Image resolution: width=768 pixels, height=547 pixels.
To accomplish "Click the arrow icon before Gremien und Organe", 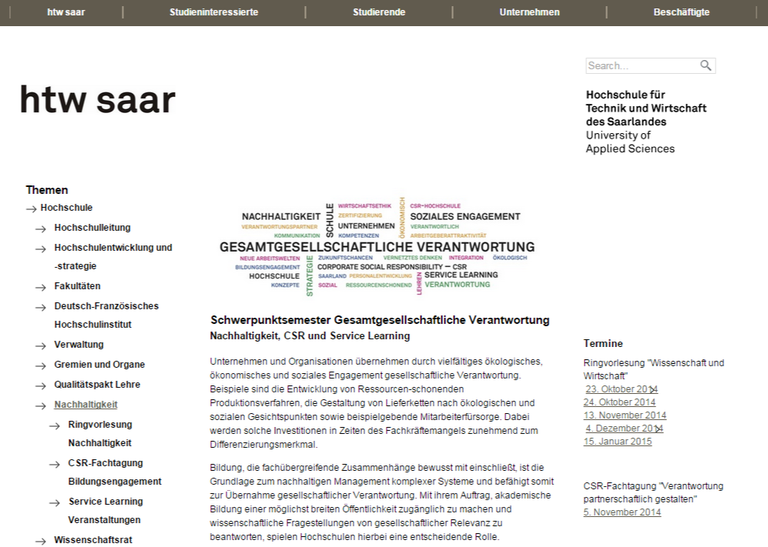I will pos(41,366).
